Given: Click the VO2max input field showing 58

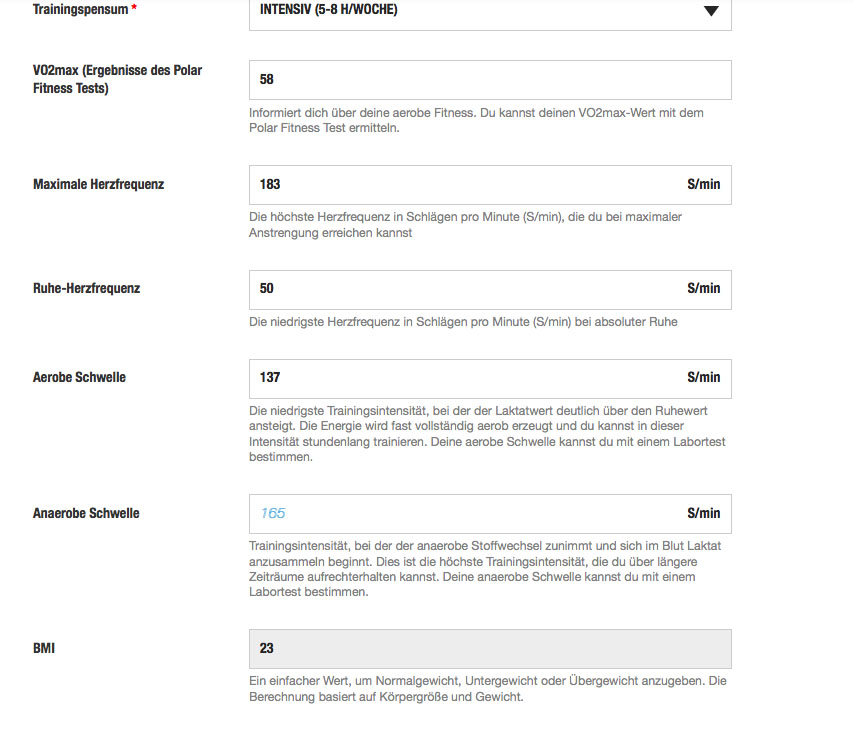Looking at the screenshot, I should (x=489, y=80).
